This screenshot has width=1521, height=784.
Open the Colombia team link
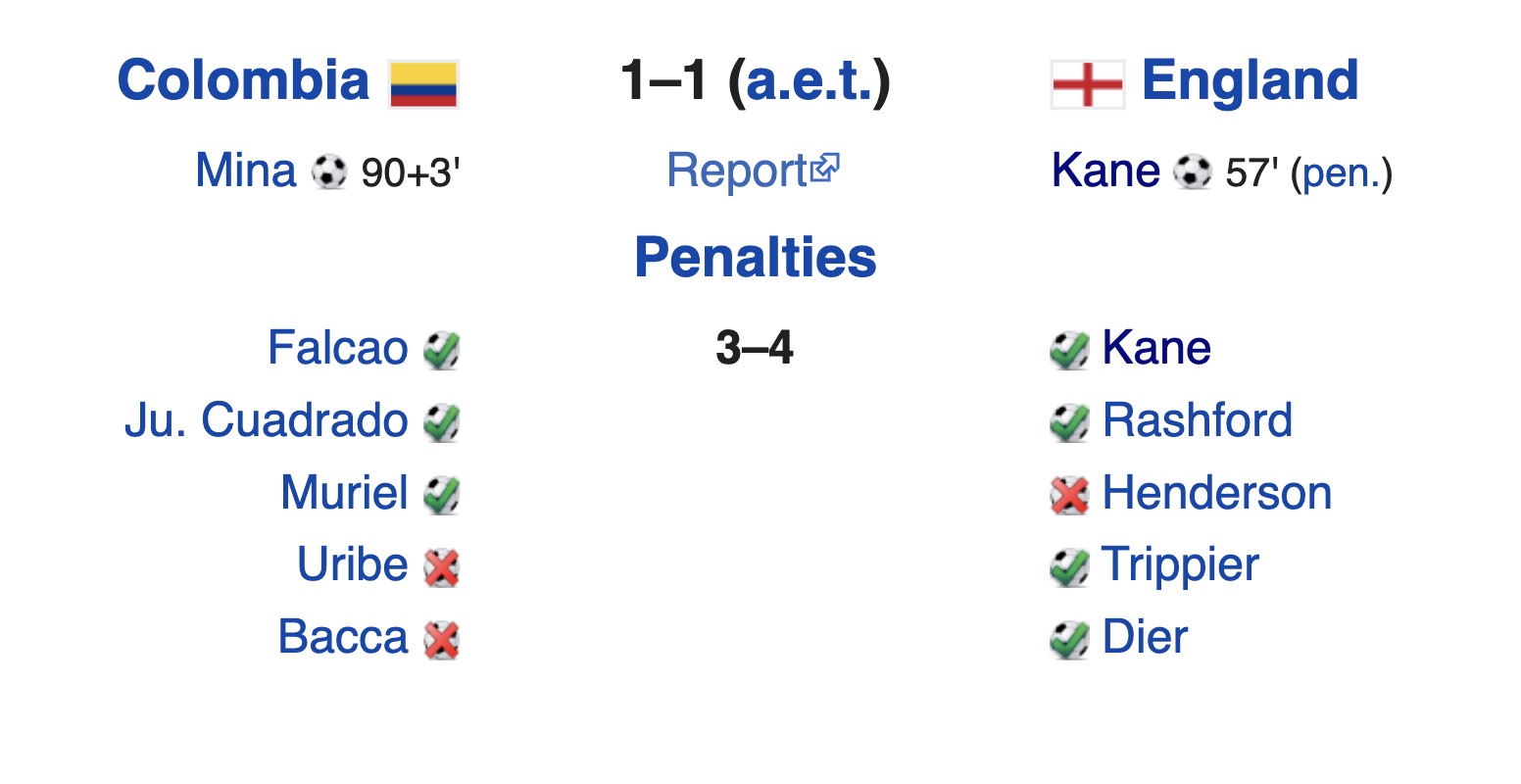click(x=243, y=80)
